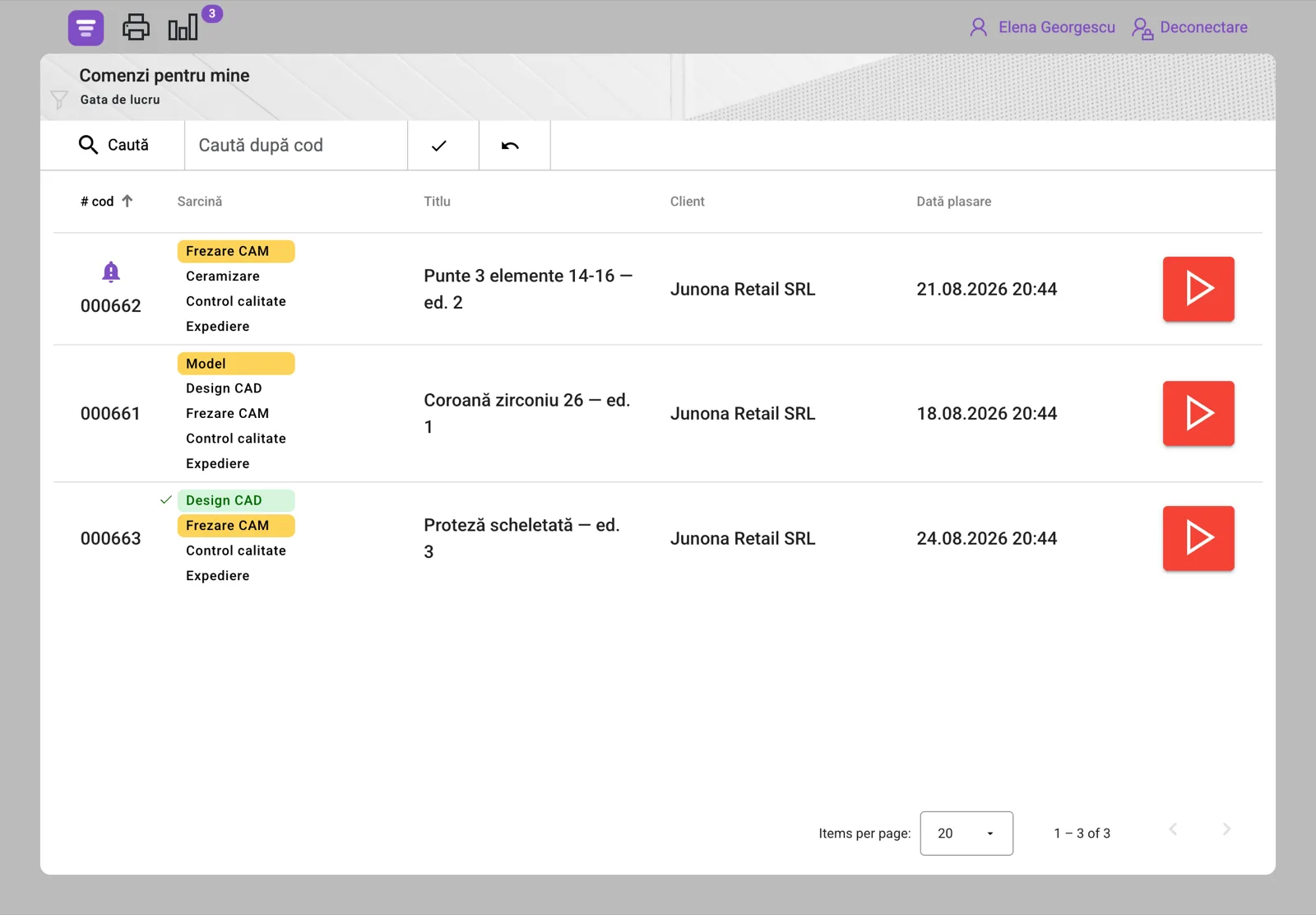This screenshot has height=915, width=1316.
Task: Click the Ceramizare task in order 000662
Action: click(x=223, y=276)
